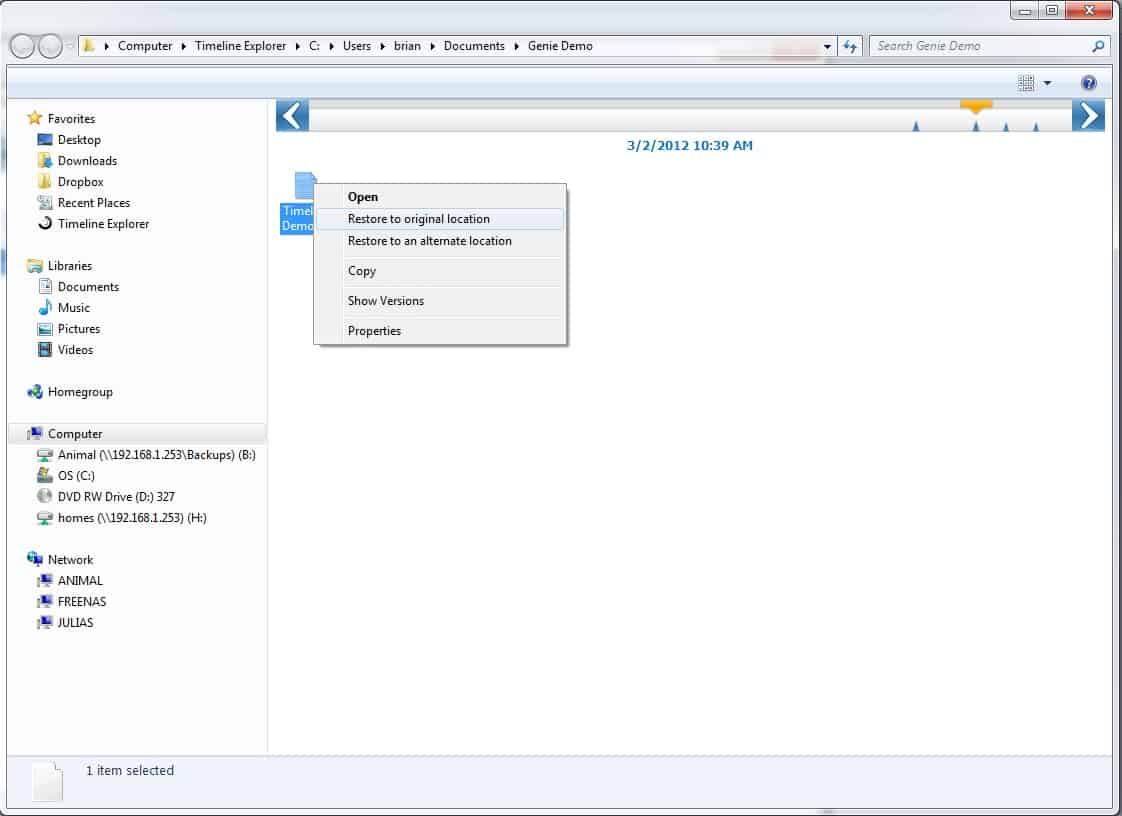Screen dimensions: 1122x816
Task: Navigate to Users in breadcrumb
Action: (x=356, y=46)
